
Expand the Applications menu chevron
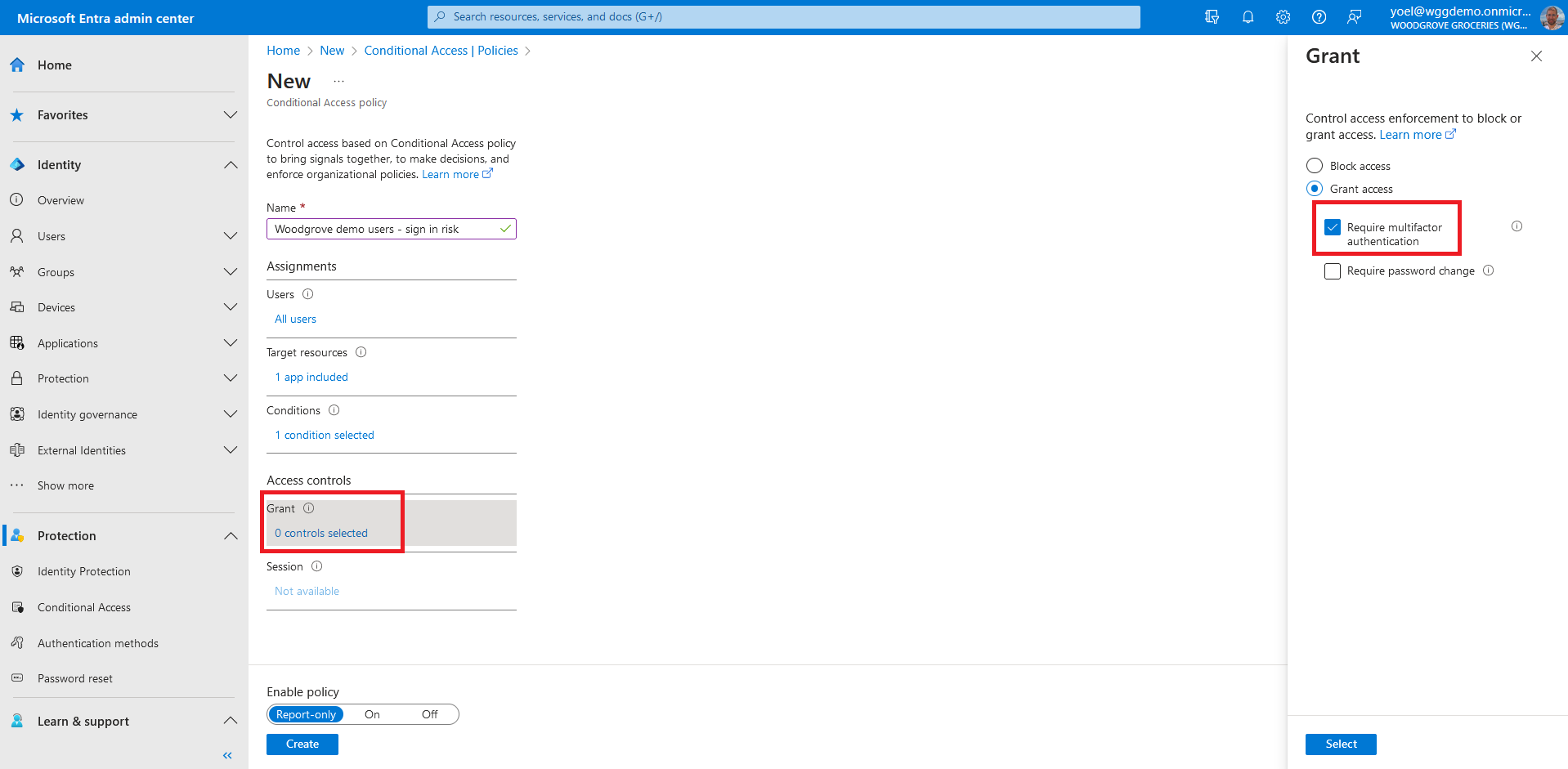tap(231, 343)
